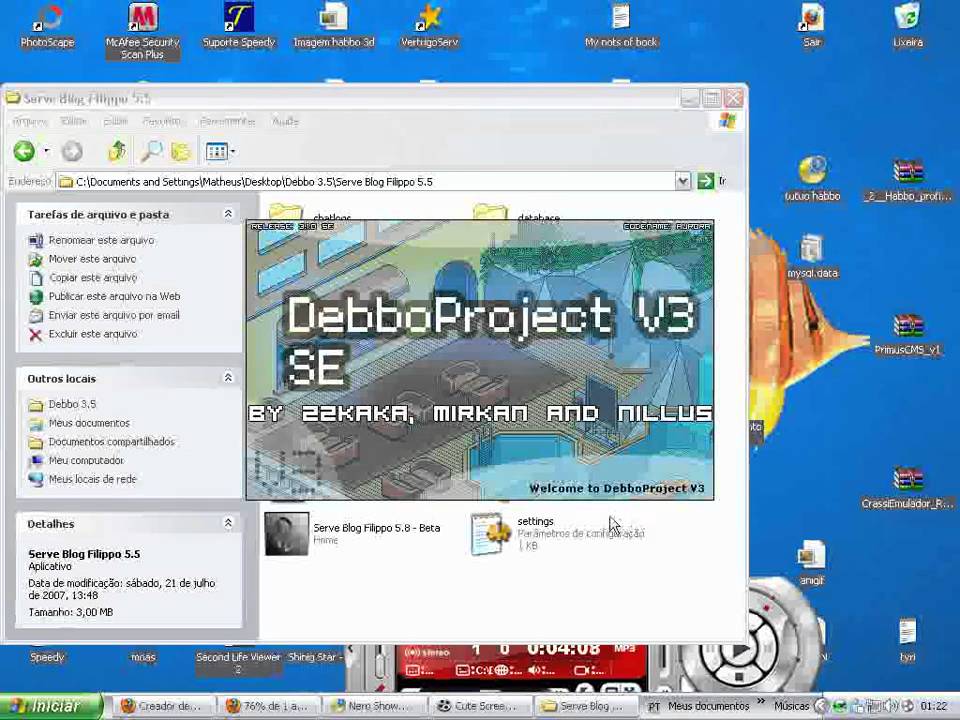Switch to the Cute Scree... taskbar item
960x720 pixels.
[x=479, y=706]
